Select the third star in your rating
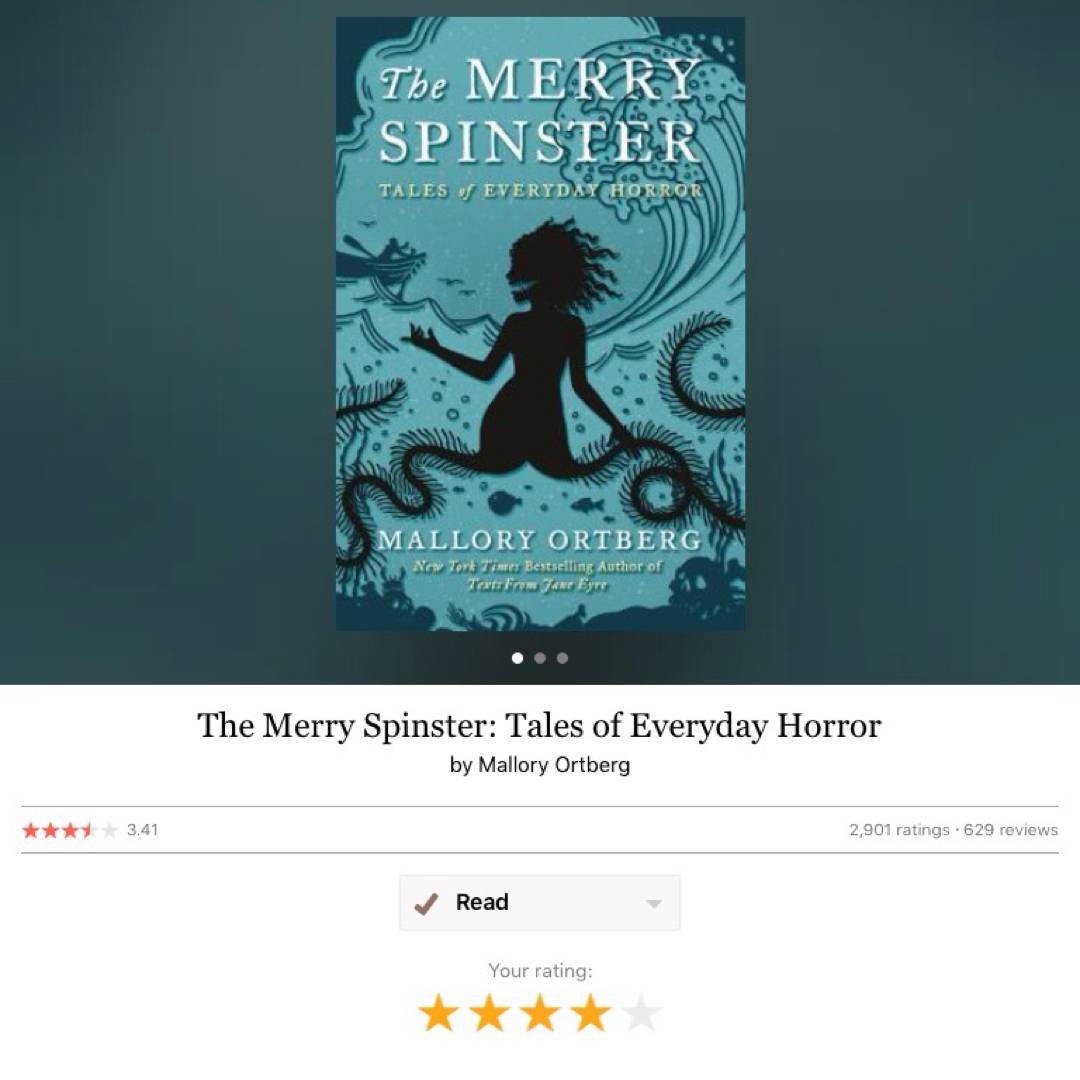The width and height of the screenshot is (1080, 1080). 540,1013
